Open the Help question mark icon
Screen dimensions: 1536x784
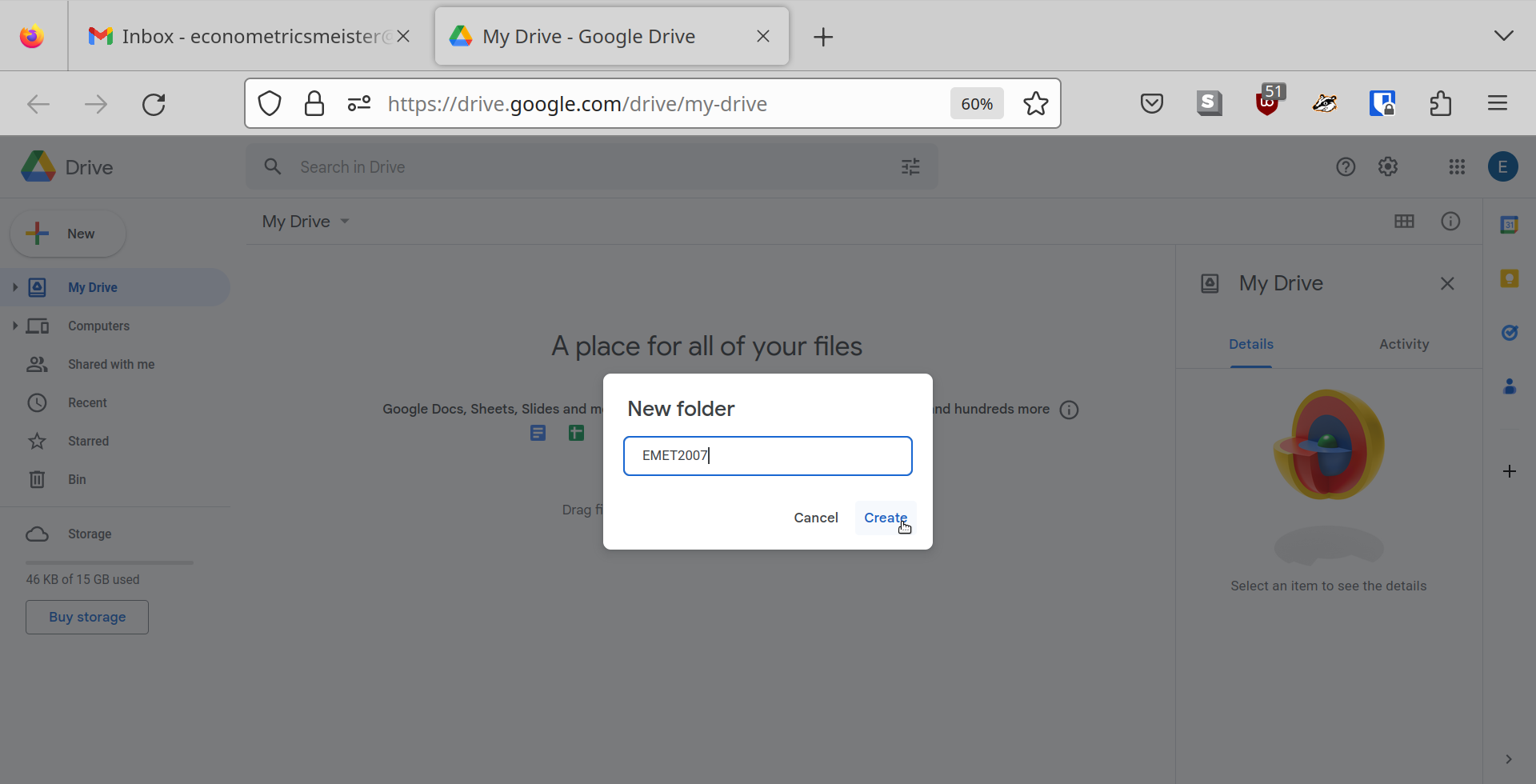click(1346, 166)
